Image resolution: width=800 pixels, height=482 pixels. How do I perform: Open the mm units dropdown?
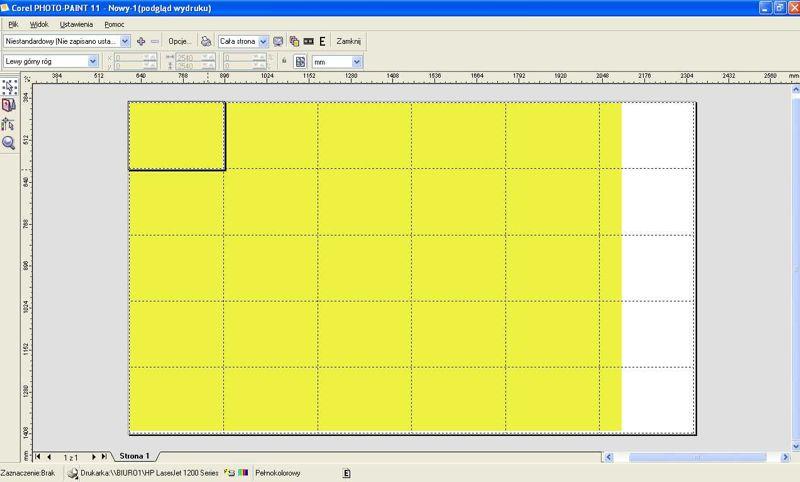click(x=357, y=61)
